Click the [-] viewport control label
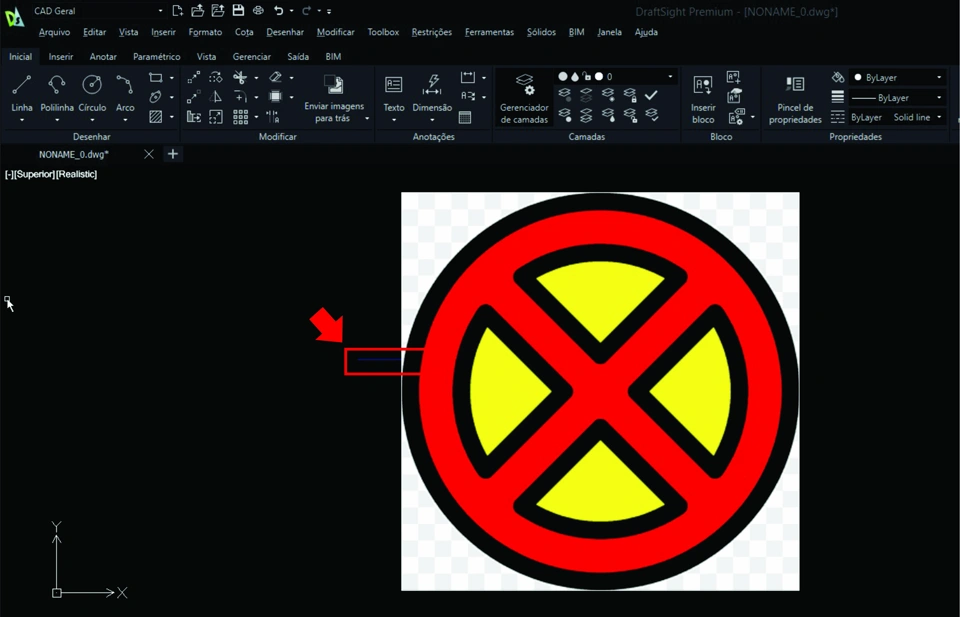This screenshot has width=960, height=617. coord(9,174)
